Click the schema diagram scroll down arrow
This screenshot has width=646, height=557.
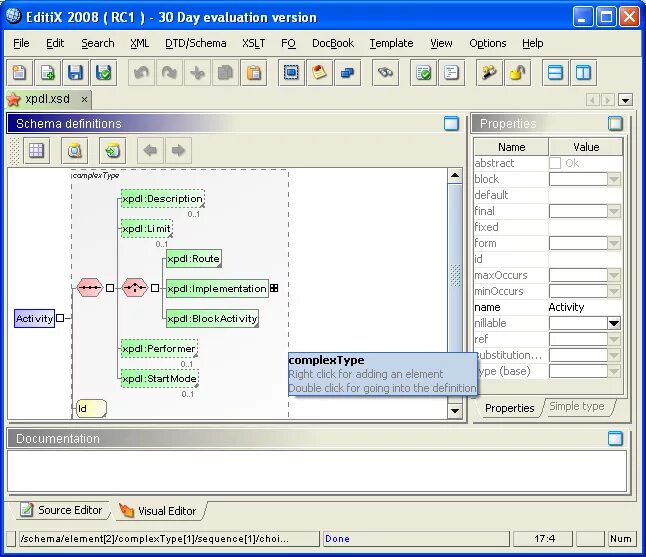tap(455, 411)
